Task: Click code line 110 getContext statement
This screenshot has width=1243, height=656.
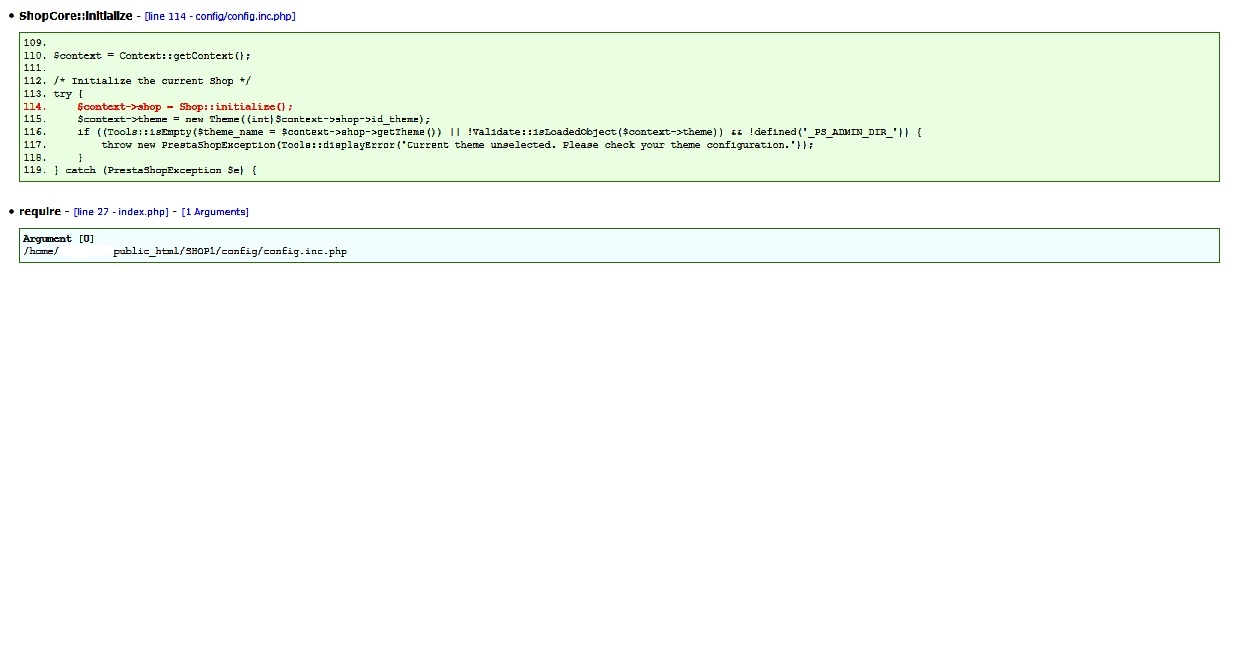Action: click(x=152, y=56)
